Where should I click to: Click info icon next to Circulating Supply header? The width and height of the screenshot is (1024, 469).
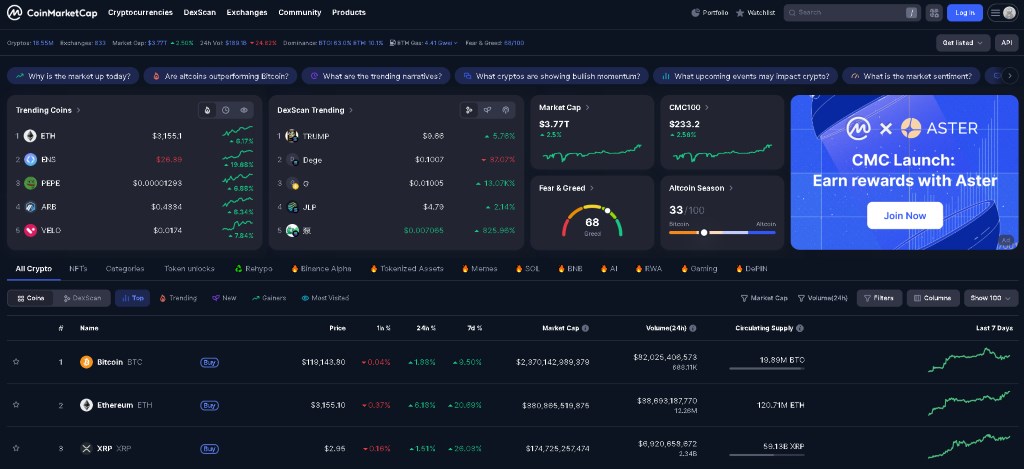click(799, 329)
